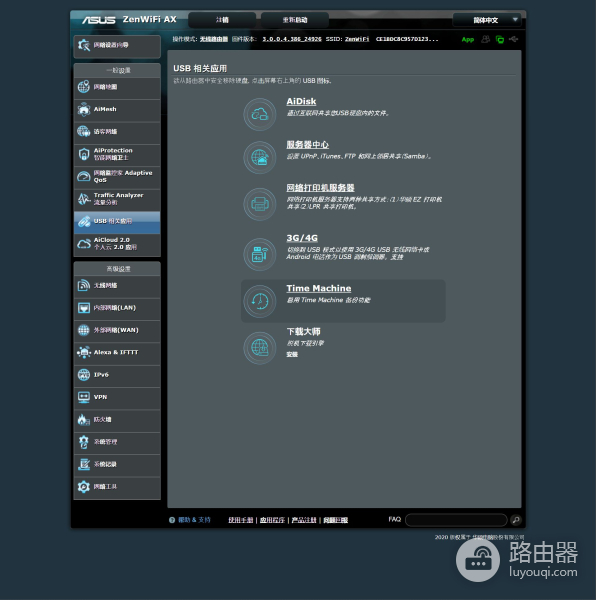Open the AiDisk title link
This screenshot has width=596, height=600.
(x=301, y=102)
